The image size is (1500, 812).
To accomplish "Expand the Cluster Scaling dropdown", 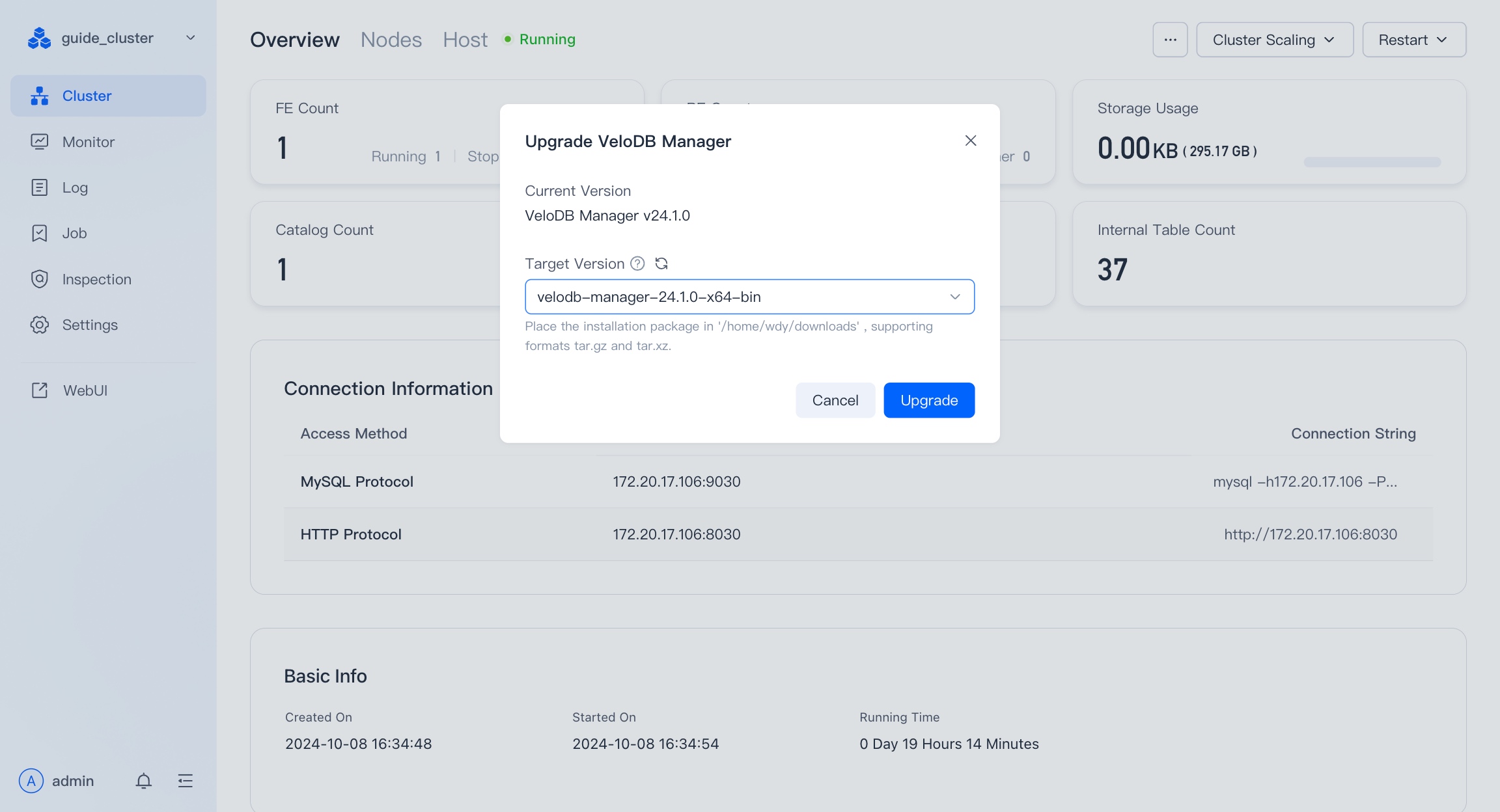I will click(1275, 40).
